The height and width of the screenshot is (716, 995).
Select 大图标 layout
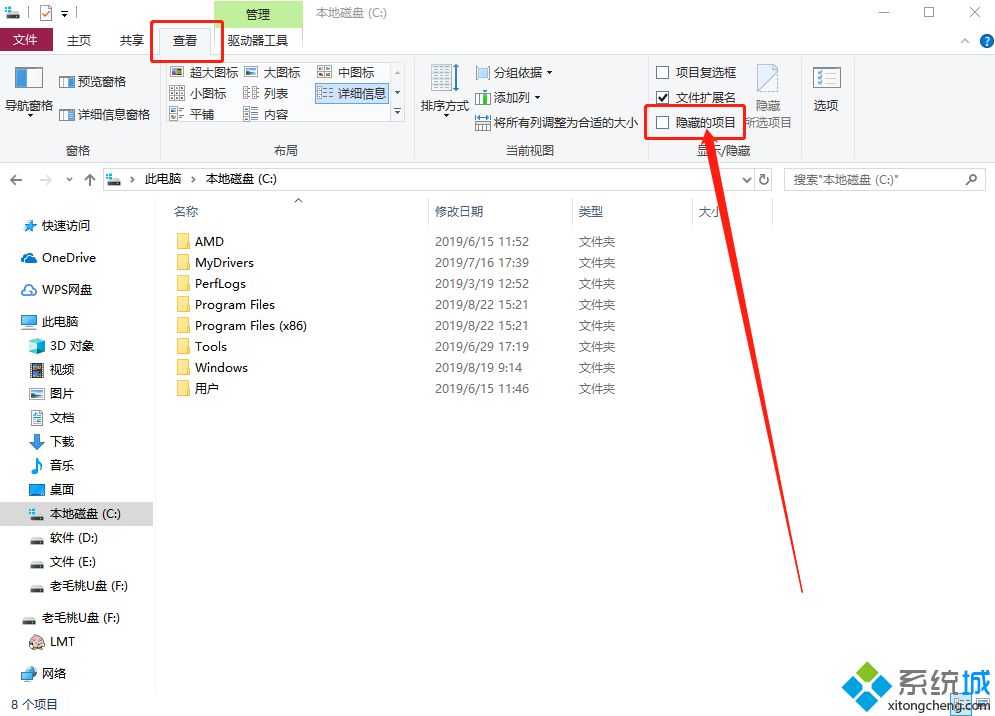(x=272, y=72)
